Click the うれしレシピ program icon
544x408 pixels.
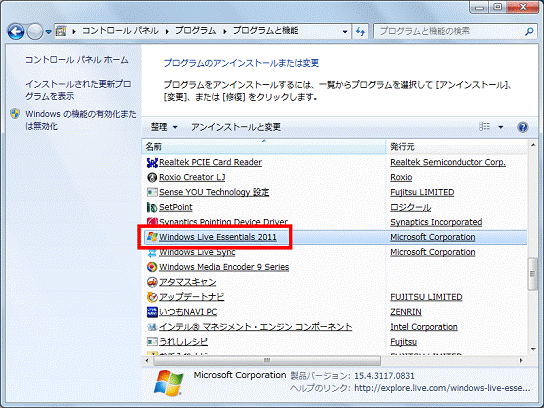click(152, 342)
